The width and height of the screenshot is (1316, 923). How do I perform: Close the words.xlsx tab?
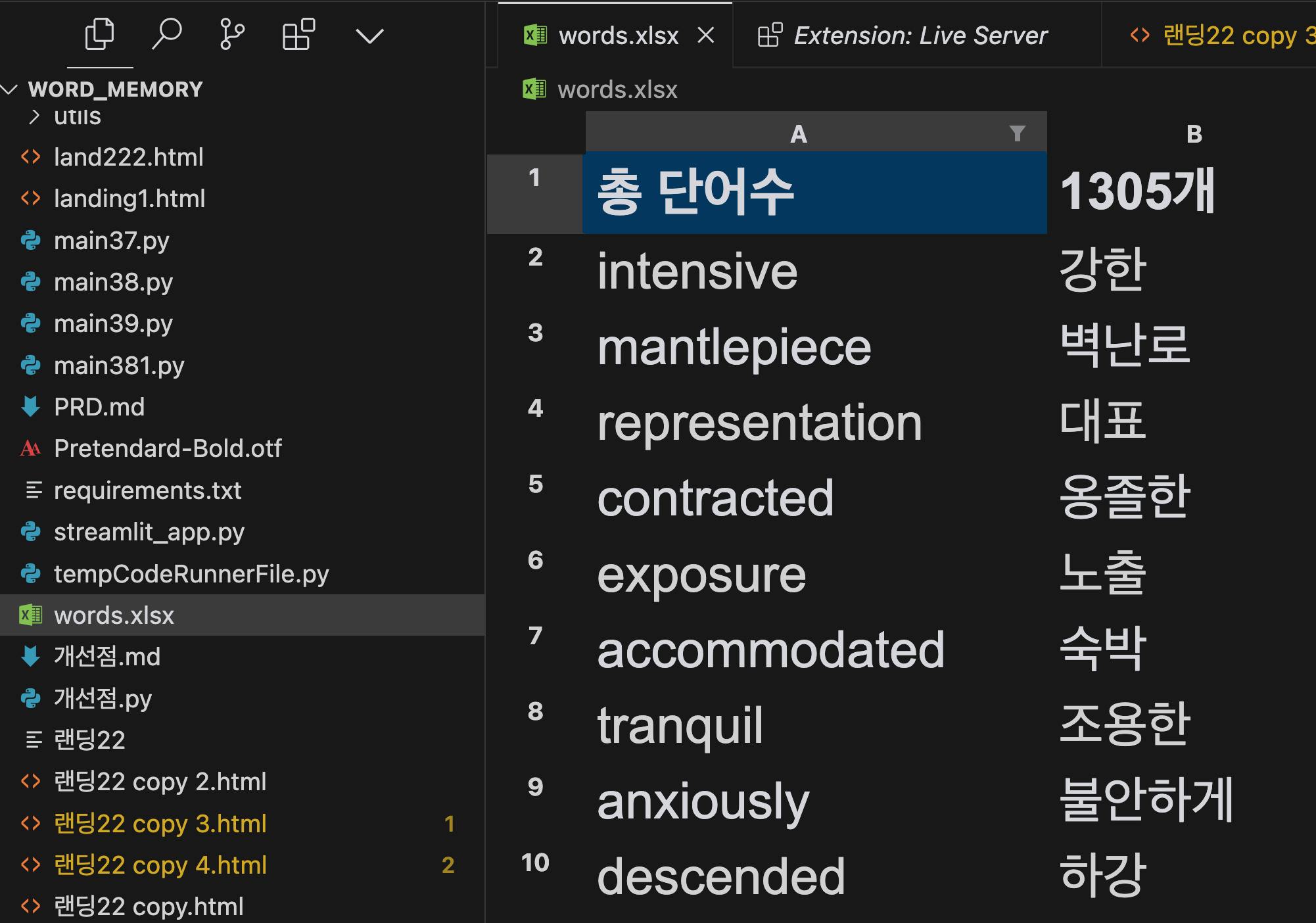tap(706, 35)
